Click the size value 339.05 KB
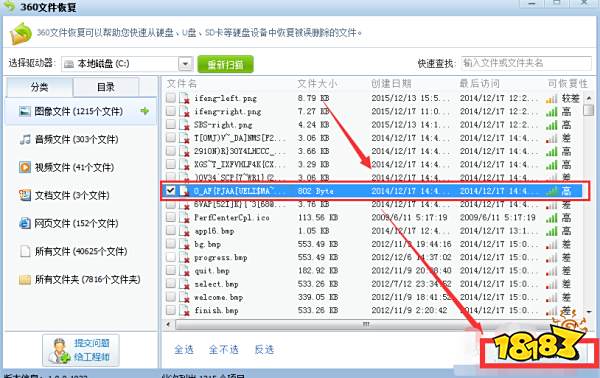Viewport: 600px width, 378px height. point(318,298)
